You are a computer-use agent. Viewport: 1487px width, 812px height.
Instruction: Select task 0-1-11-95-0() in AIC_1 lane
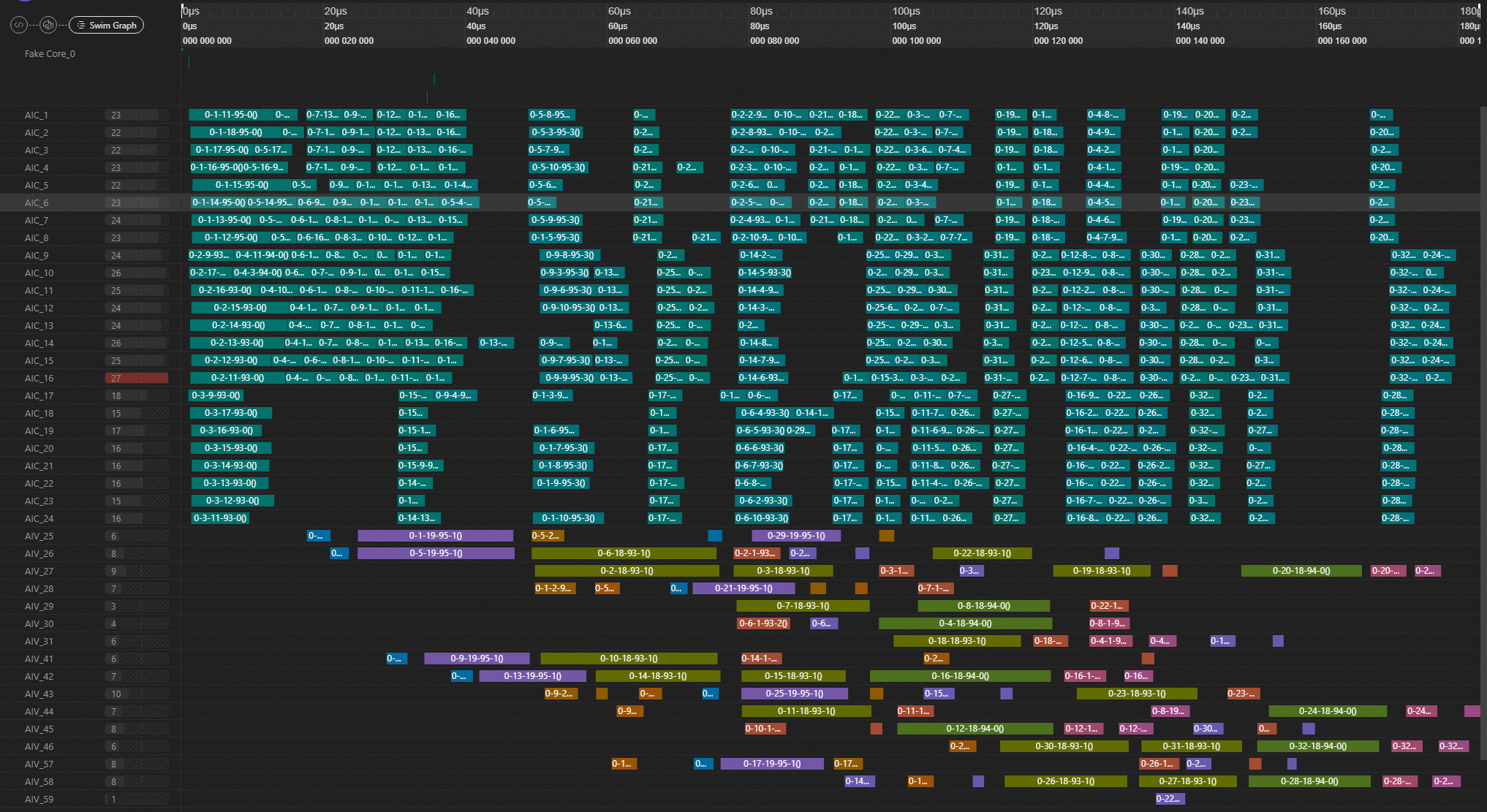click(230, 115)
